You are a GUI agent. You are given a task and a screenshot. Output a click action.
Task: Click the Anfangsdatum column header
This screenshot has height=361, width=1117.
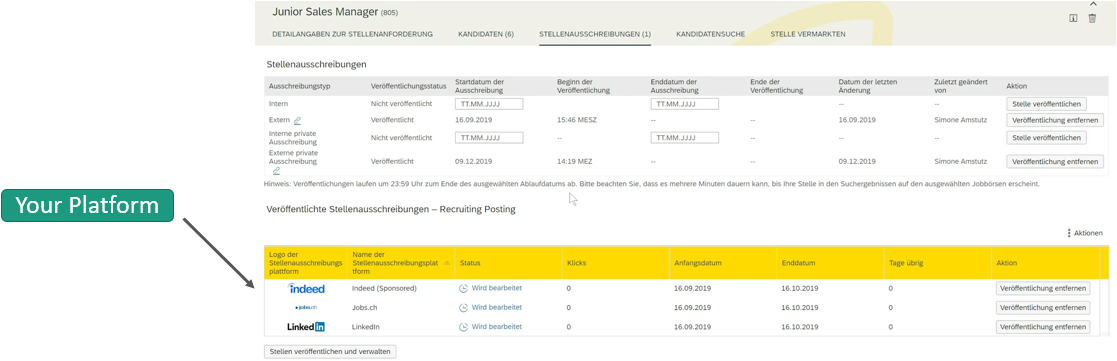pos(698,263)
